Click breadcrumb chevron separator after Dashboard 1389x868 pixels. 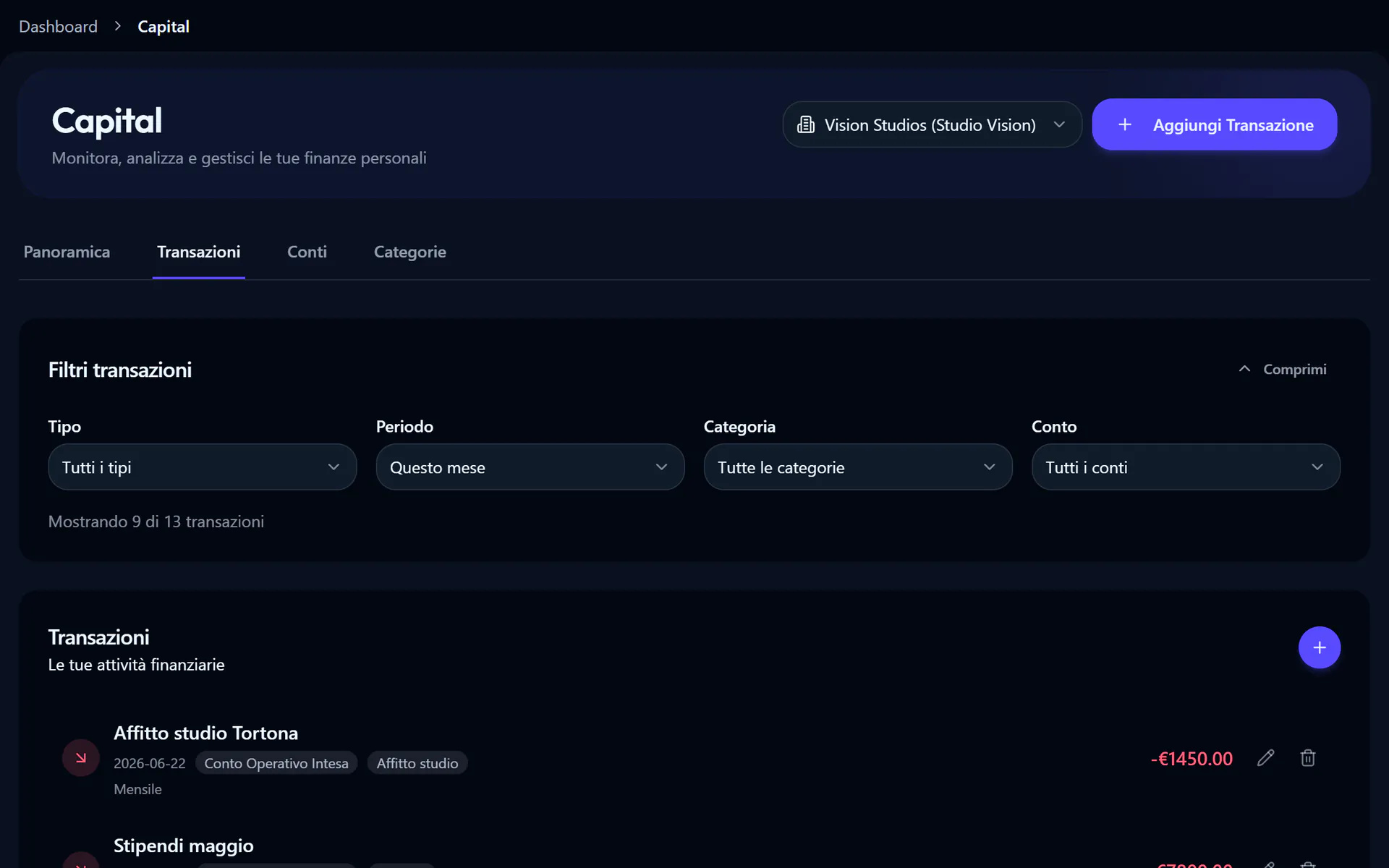coord(117,26)
